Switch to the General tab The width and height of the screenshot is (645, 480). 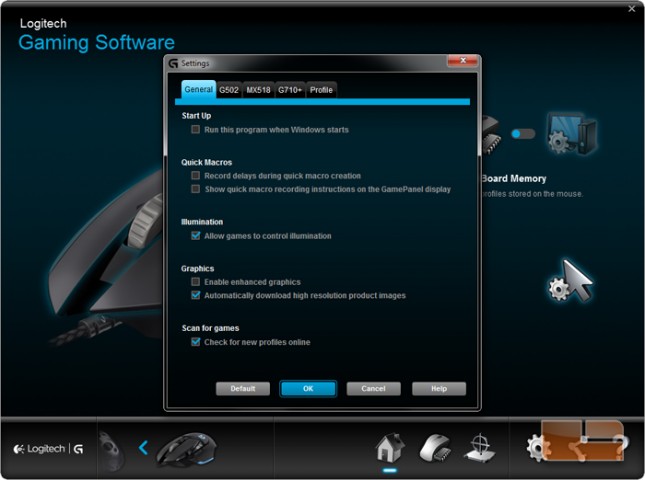[198, 89]
